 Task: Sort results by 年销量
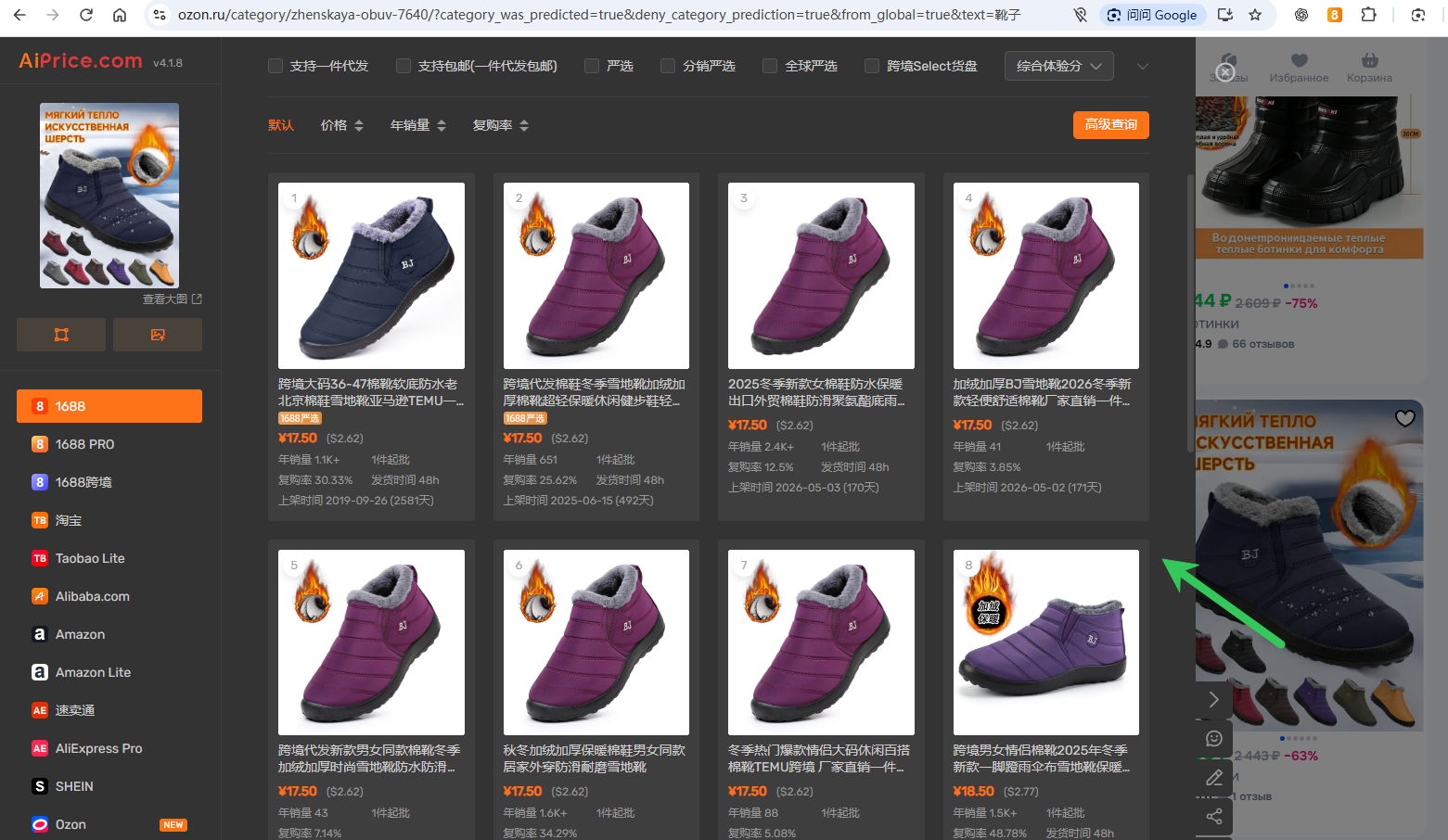pos(418,125)
